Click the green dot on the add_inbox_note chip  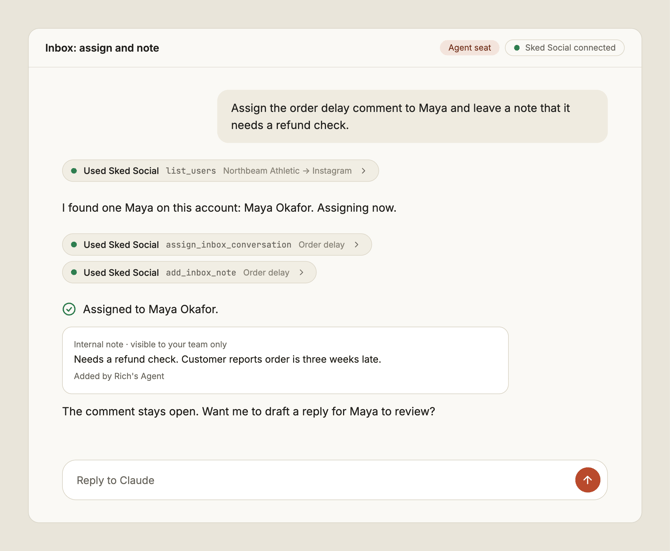click(74, 273)
